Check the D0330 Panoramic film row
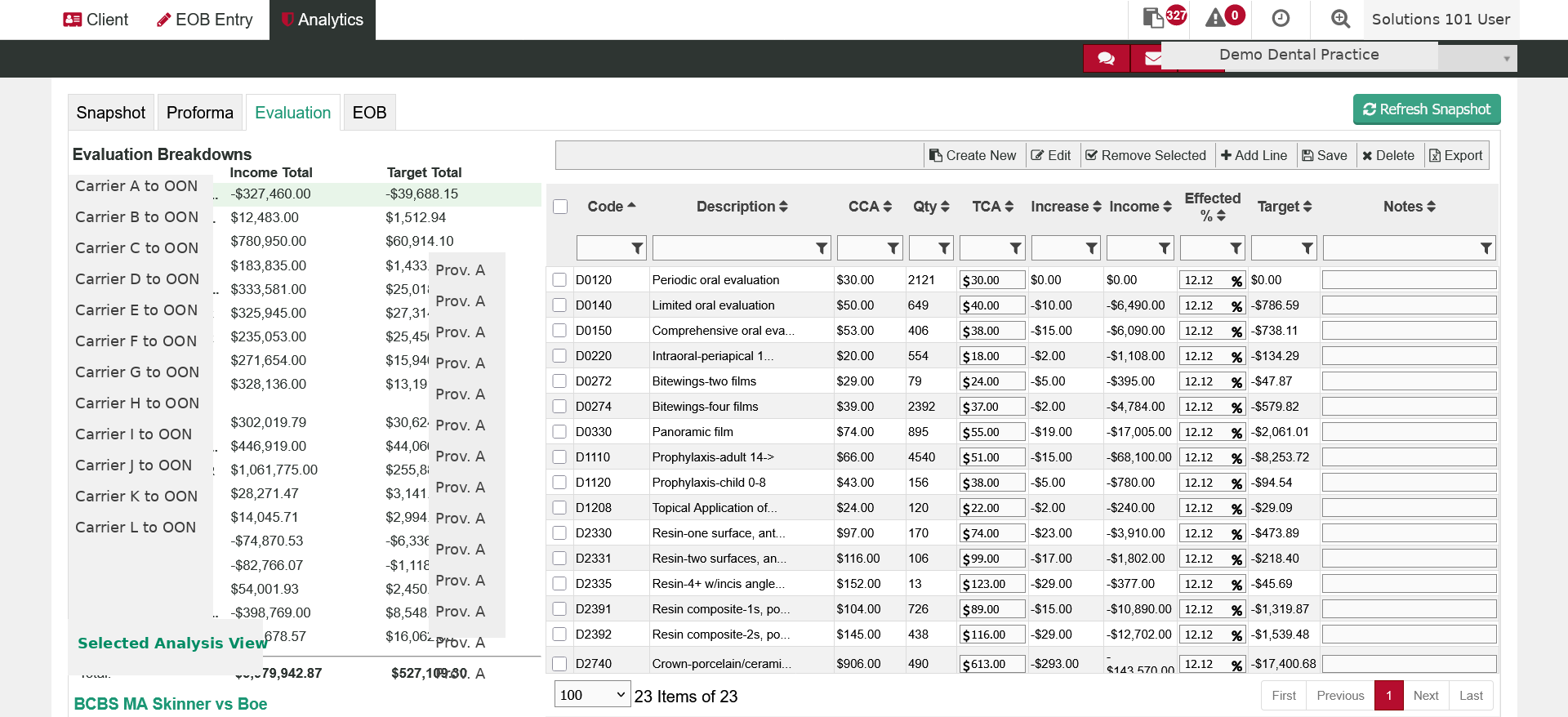Image resolution: width=1568 pixels, height=717 pixels. (x=559, y=432)
